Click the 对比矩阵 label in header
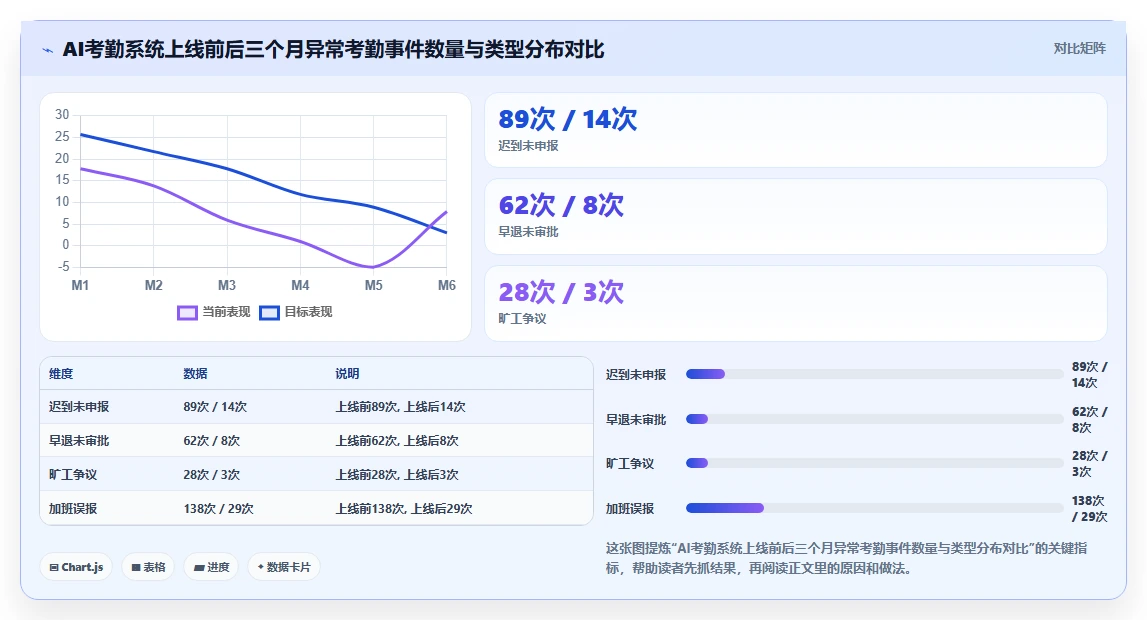Viewport: 1147px width, 620px height. pyautogui.click(x=1079, y=48)
